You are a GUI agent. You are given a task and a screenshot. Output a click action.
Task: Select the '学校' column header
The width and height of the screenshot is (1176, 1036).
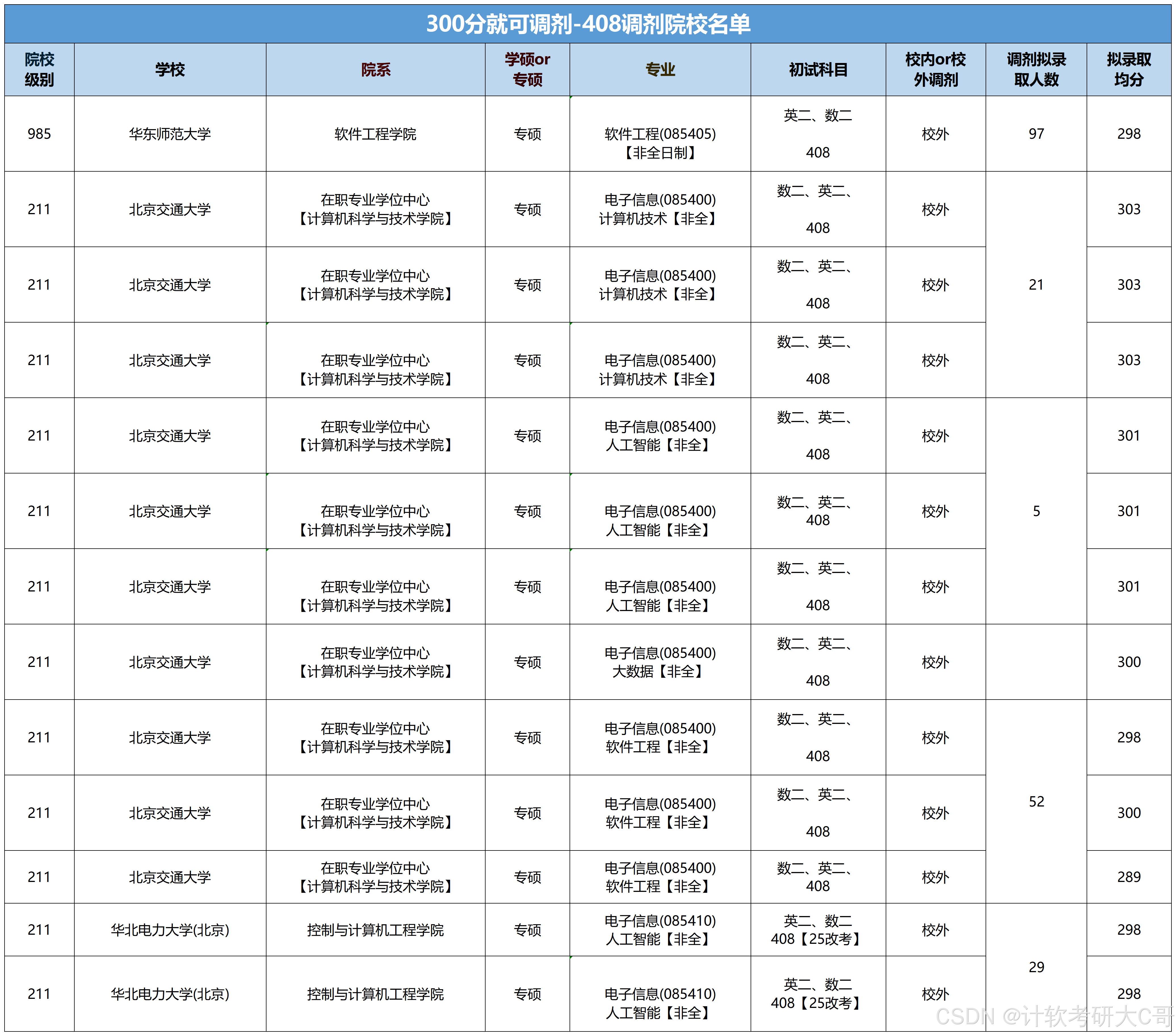pyautogui.click(x=170, y=70)
